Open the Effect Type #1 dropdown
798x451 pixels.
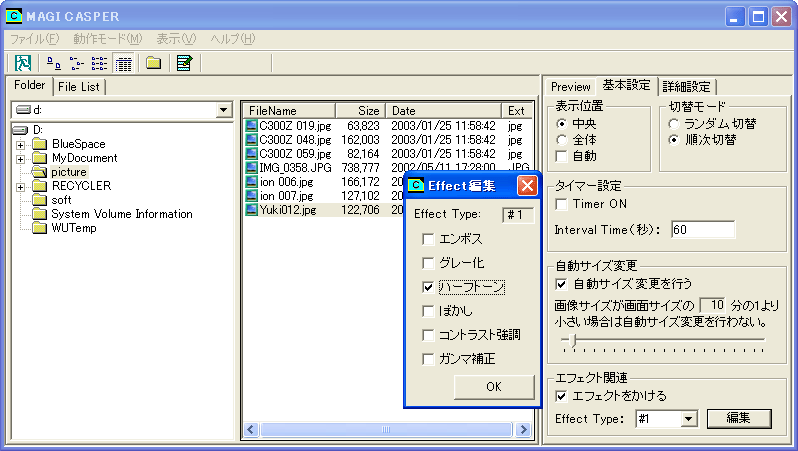(688, 419)
